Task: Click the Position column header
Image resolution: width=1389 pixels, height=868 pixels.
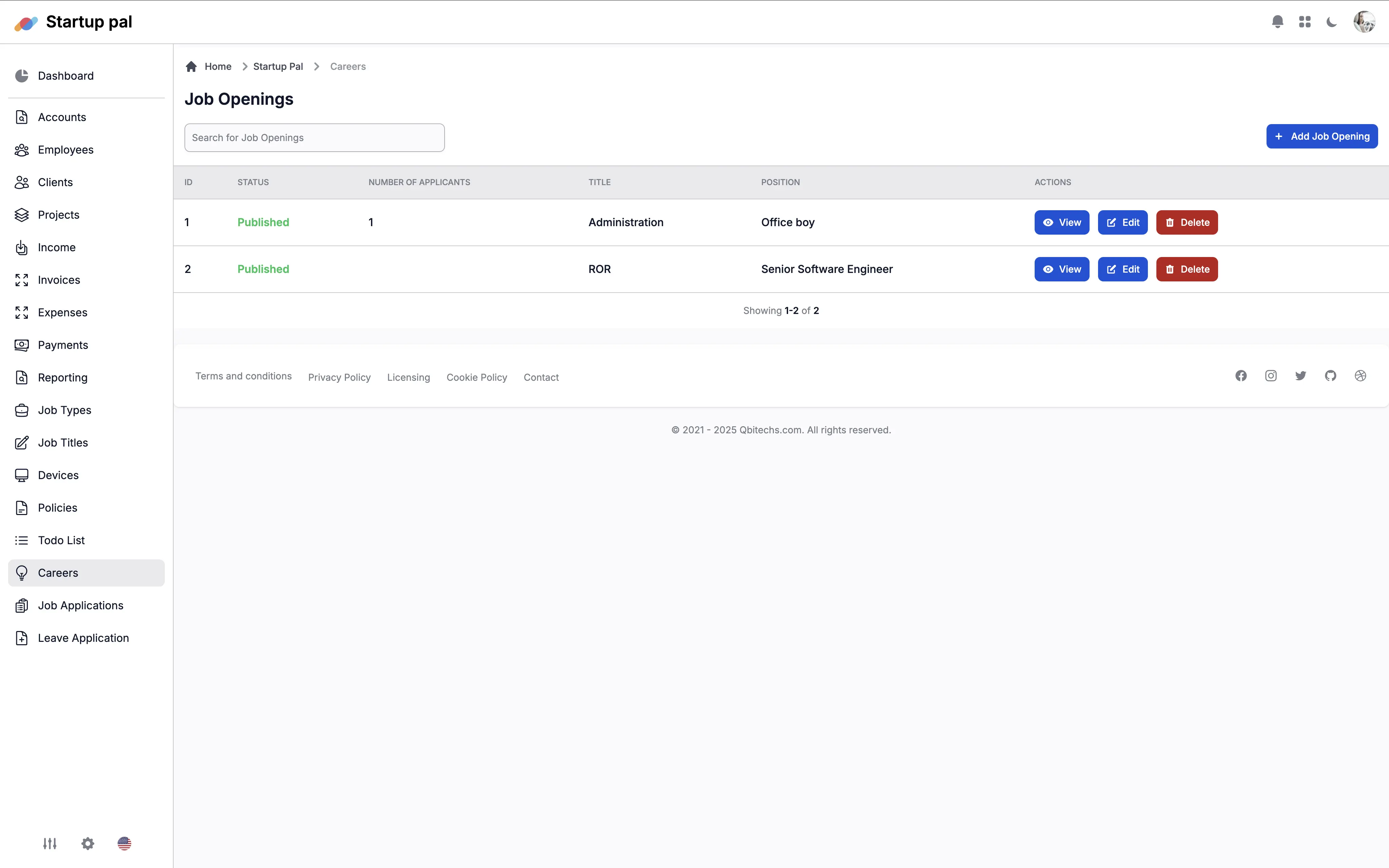Action: coord(780,182)
